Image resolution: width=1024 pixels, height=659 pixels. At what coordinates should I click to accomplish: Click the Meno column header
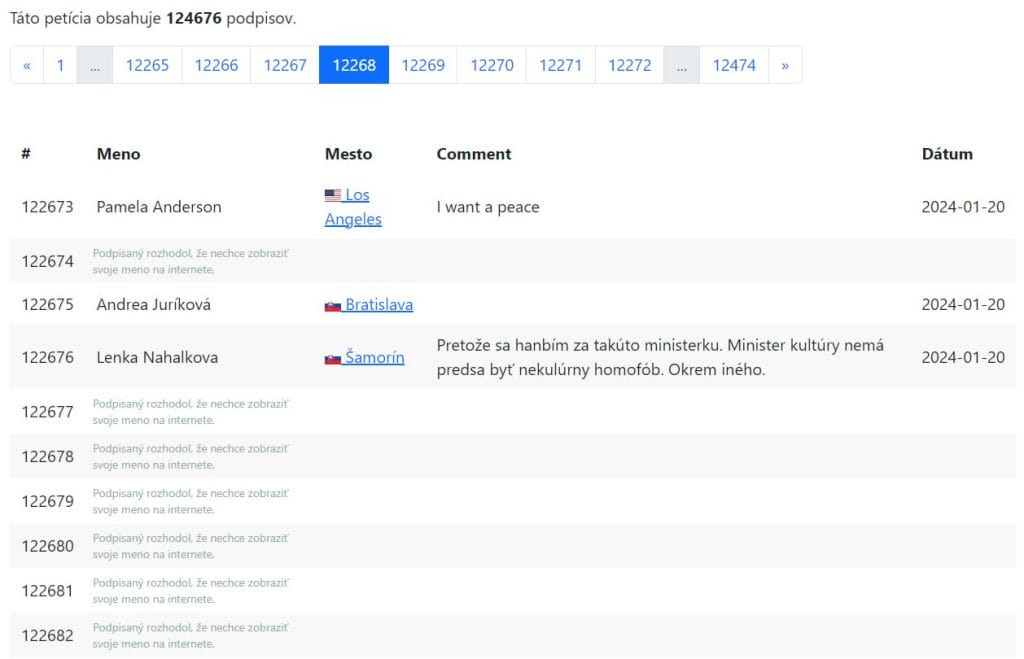coord(118,154)
